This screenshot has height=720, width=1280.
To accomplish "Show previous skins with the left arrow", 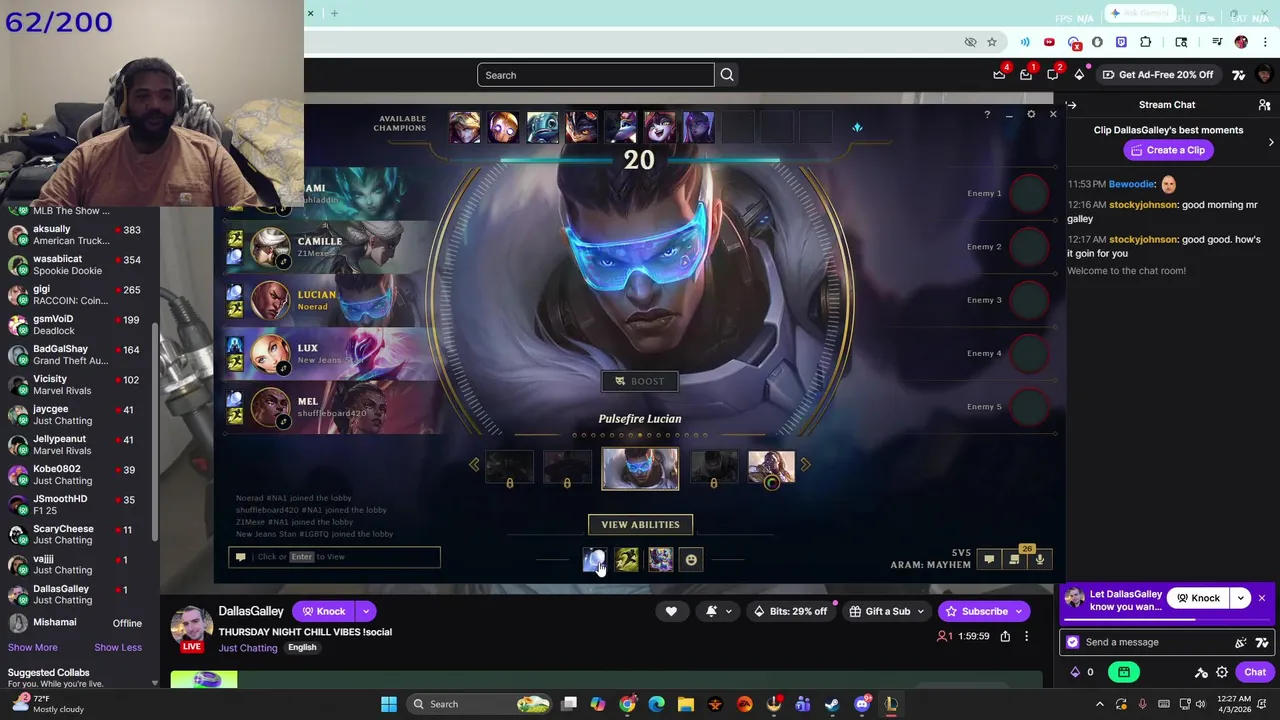I will click(474, 465).
